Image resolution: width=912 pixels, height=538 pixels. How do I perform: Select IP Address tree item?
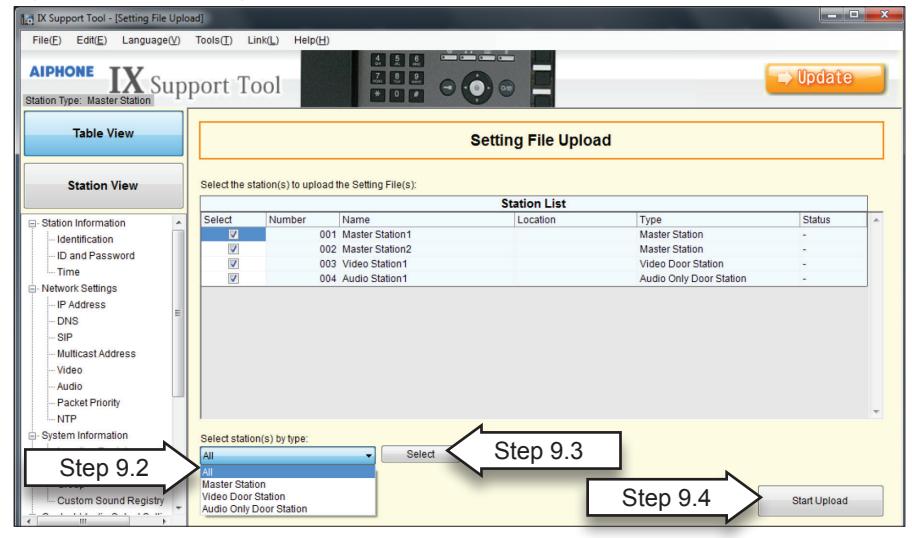[x=81, y=304]
